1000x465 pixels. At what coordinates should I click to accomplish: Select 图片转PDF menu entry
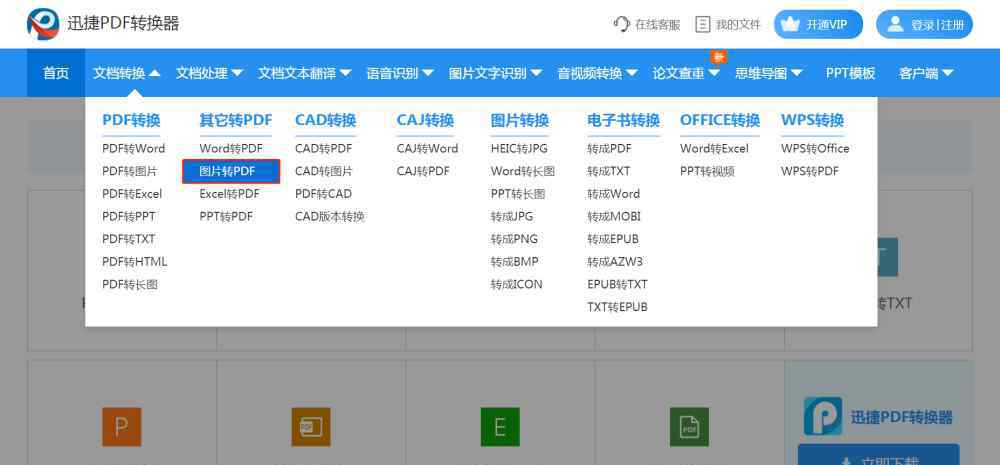(x=231, y=171)
